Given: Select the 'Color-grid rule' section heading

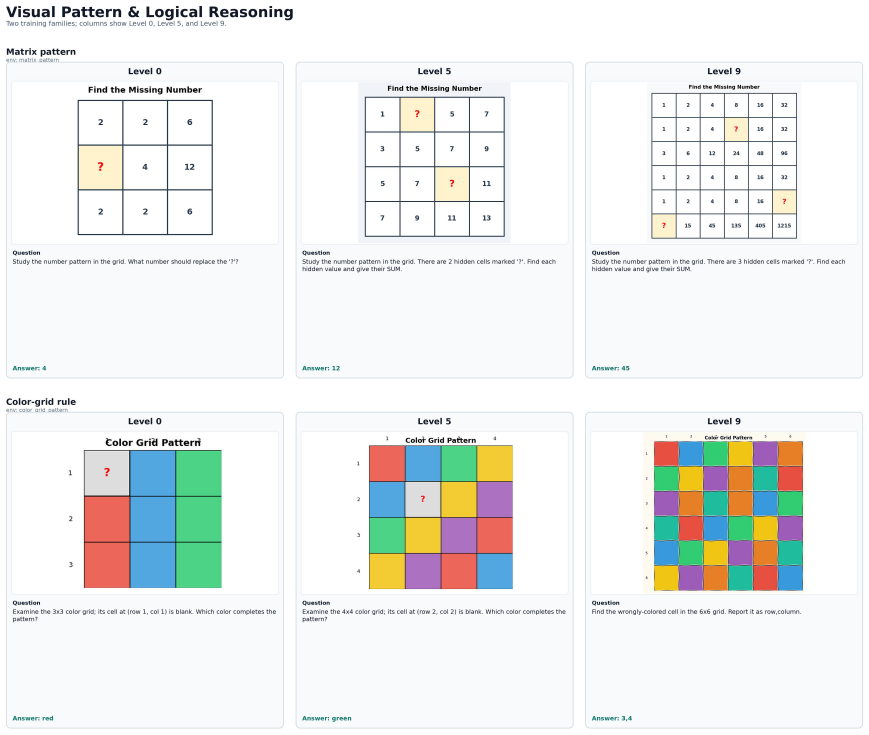Looking at the screenshot, I should coord(41,402).
